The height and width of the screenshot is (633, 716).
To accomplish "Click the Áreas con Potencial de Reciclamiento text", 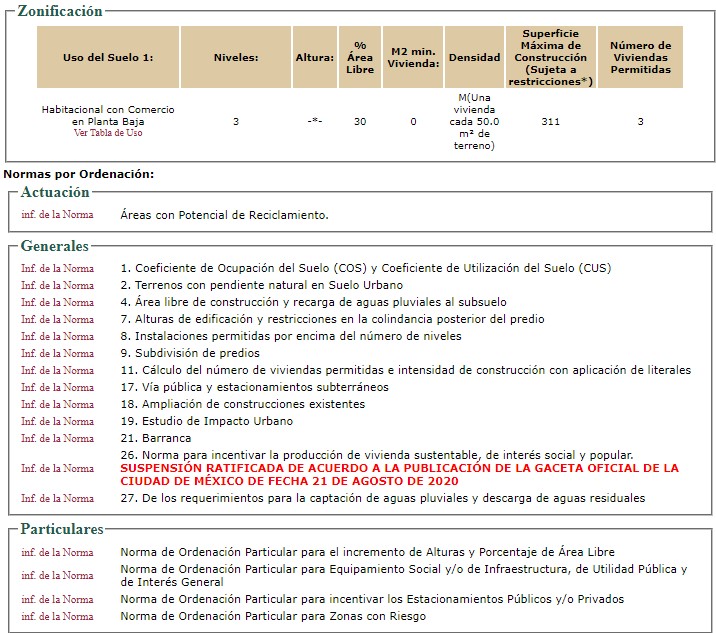I will tap(224, 215).
